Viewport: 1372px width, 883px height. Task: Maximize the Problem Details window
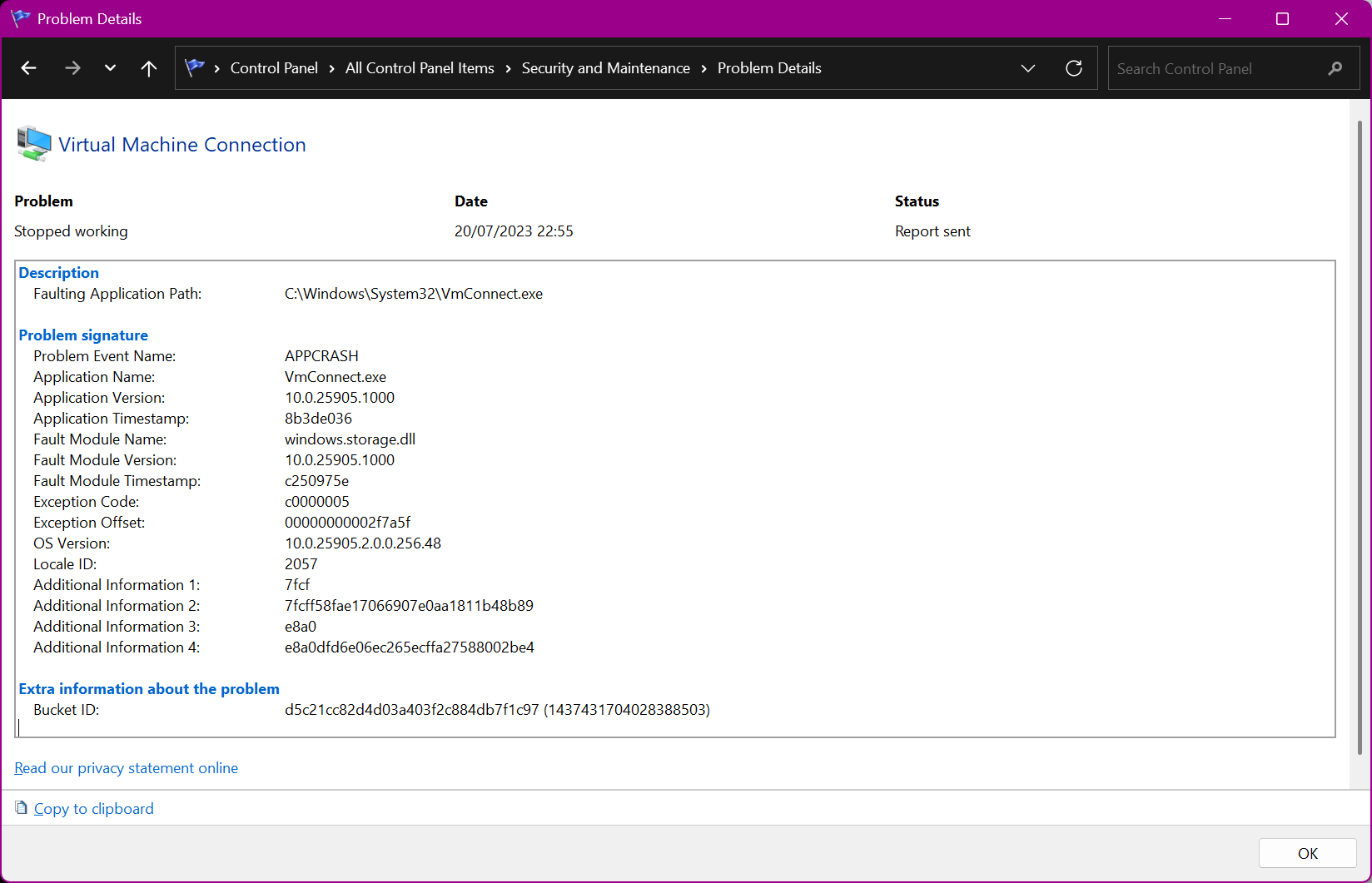click(1283, 18)
